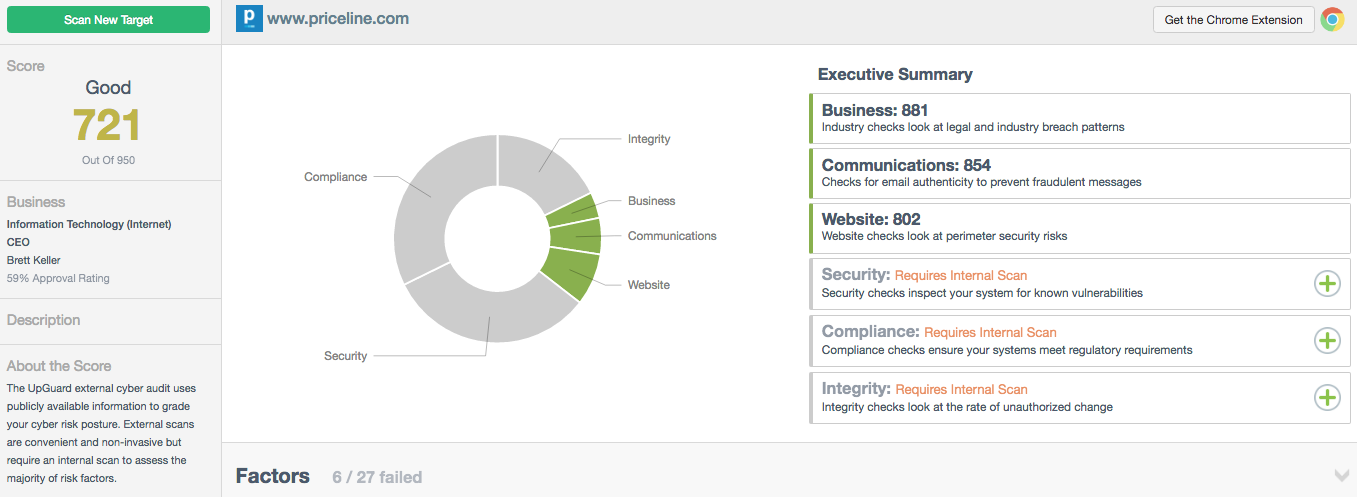Open the Business: 881 summary card
The height and width of the screenshot is (497, 1357).
pos(1080,118)
